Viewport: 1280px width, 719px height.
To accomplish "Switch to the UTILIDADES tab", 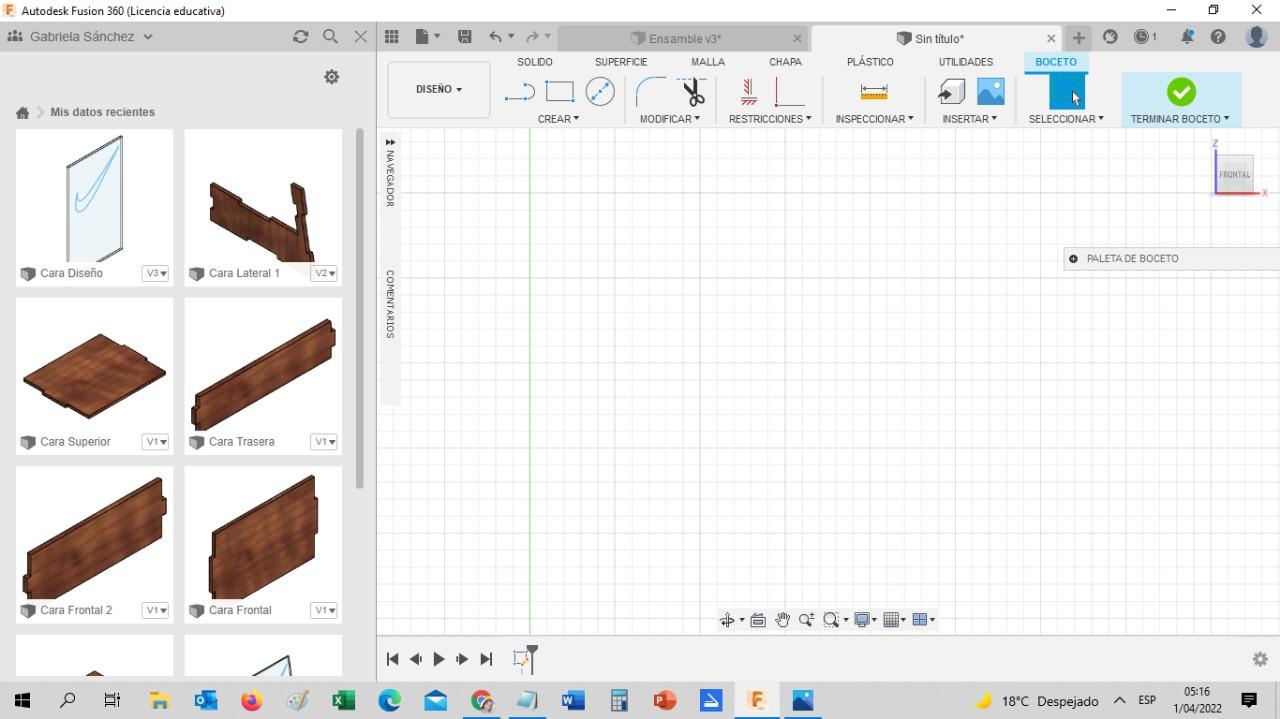I will 965,62.
